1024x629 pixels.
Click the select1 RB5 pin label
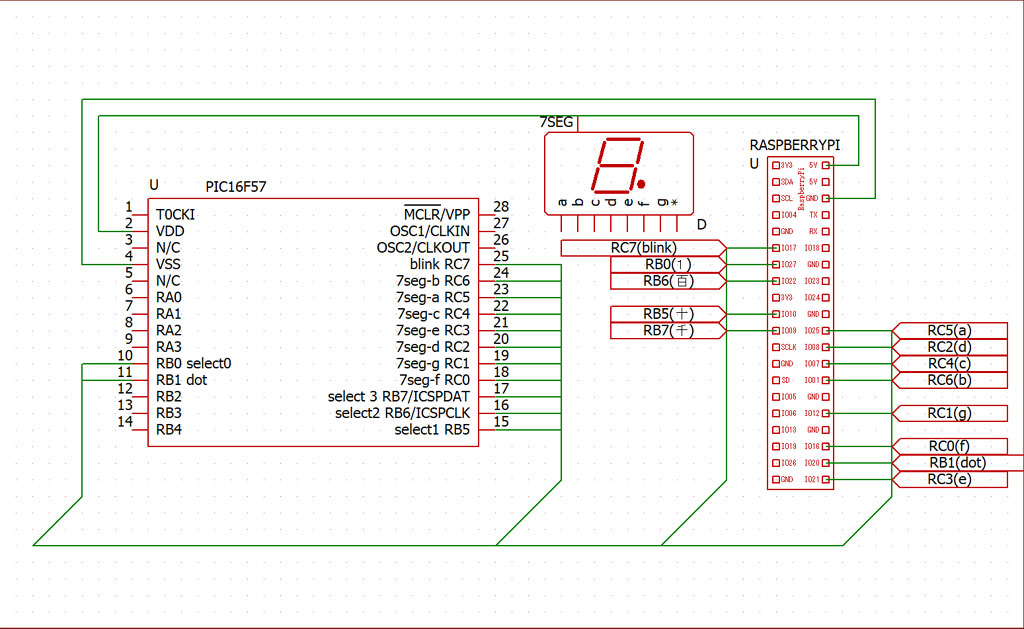point(432,430)
